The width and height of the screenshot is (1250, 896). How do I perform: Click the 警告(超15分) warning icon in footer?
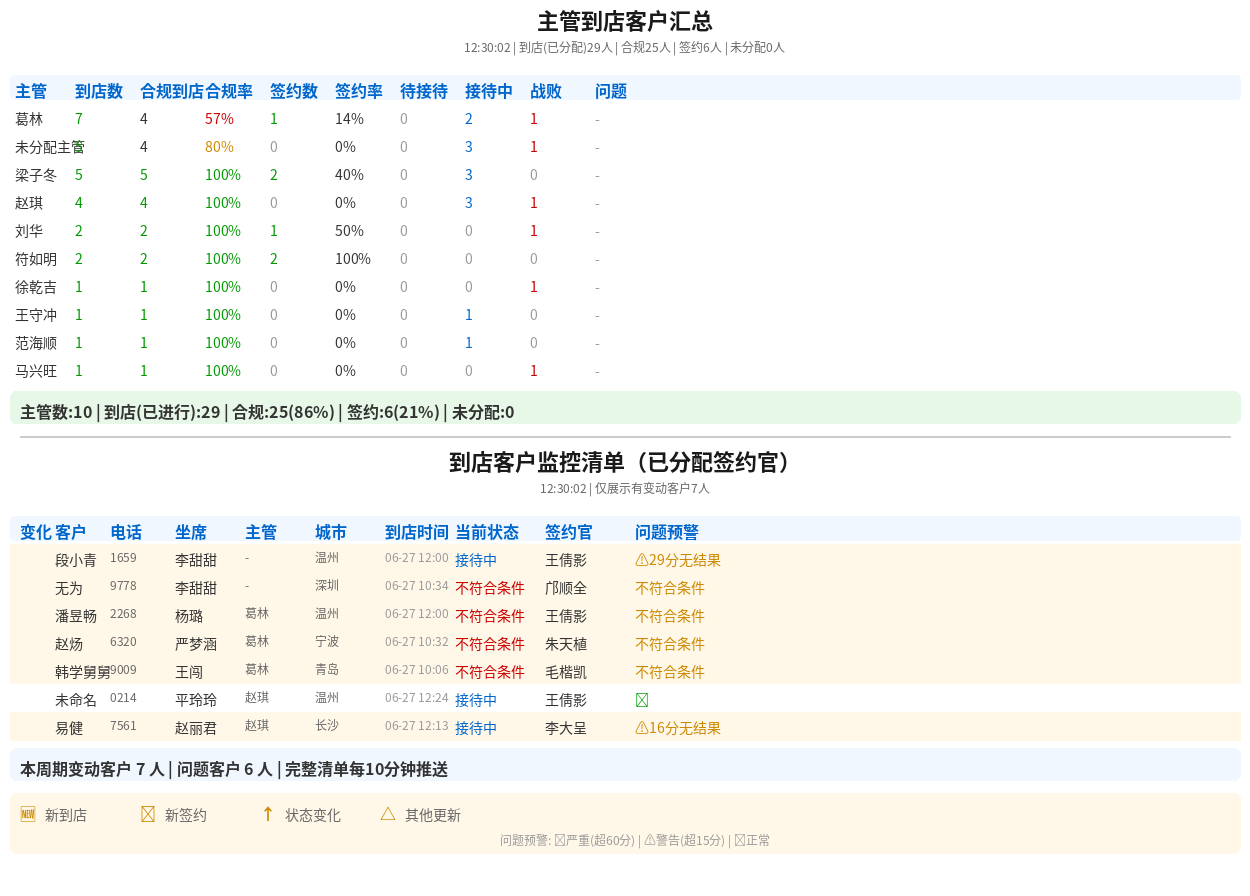650,840
